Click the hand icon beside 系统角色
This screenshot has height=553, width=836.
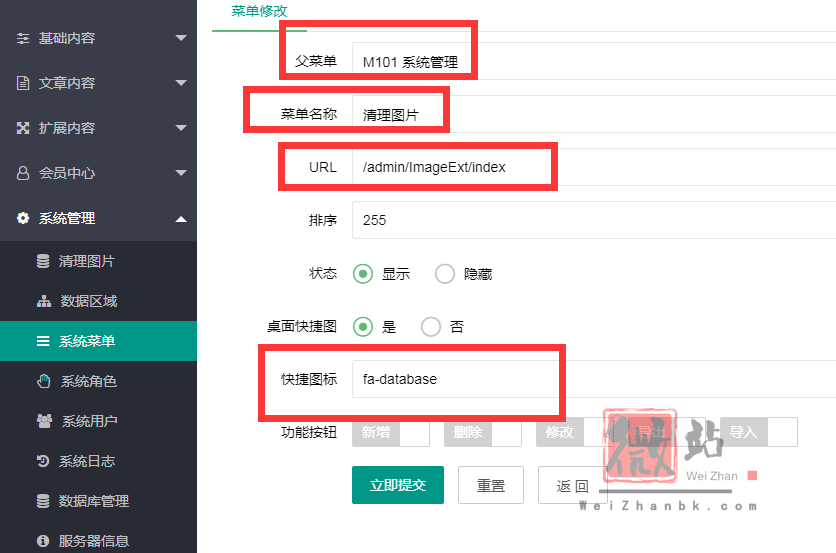point(44,381)
